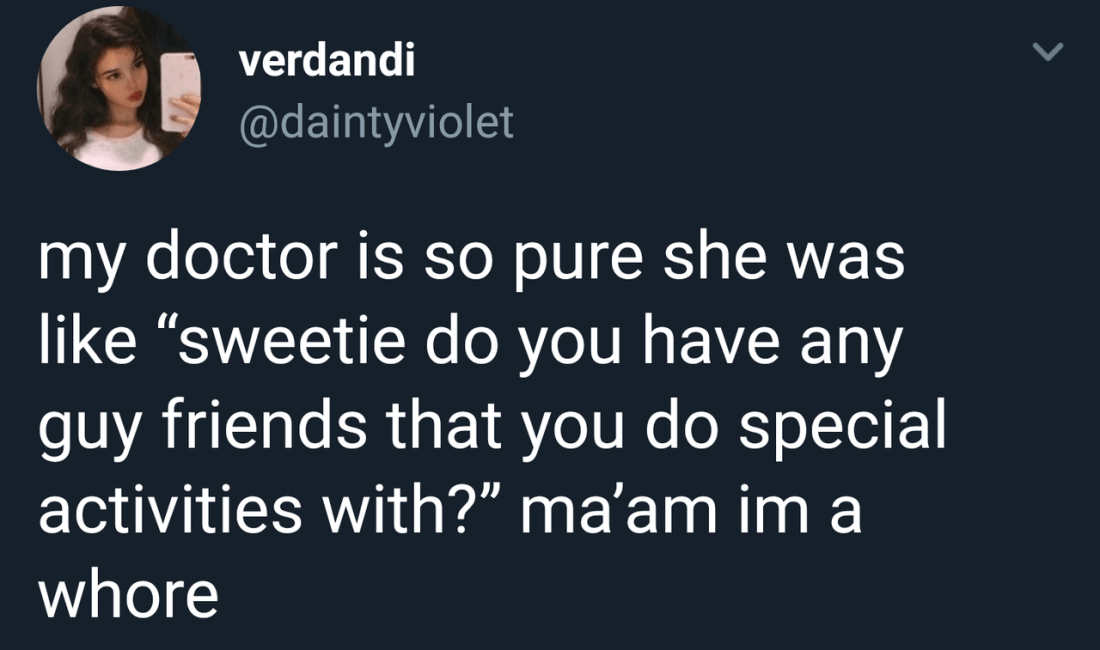Open the verdandi display name link
Viewport: 1100px width, 650px height.
pyautogui.click(x=327, y=62)
